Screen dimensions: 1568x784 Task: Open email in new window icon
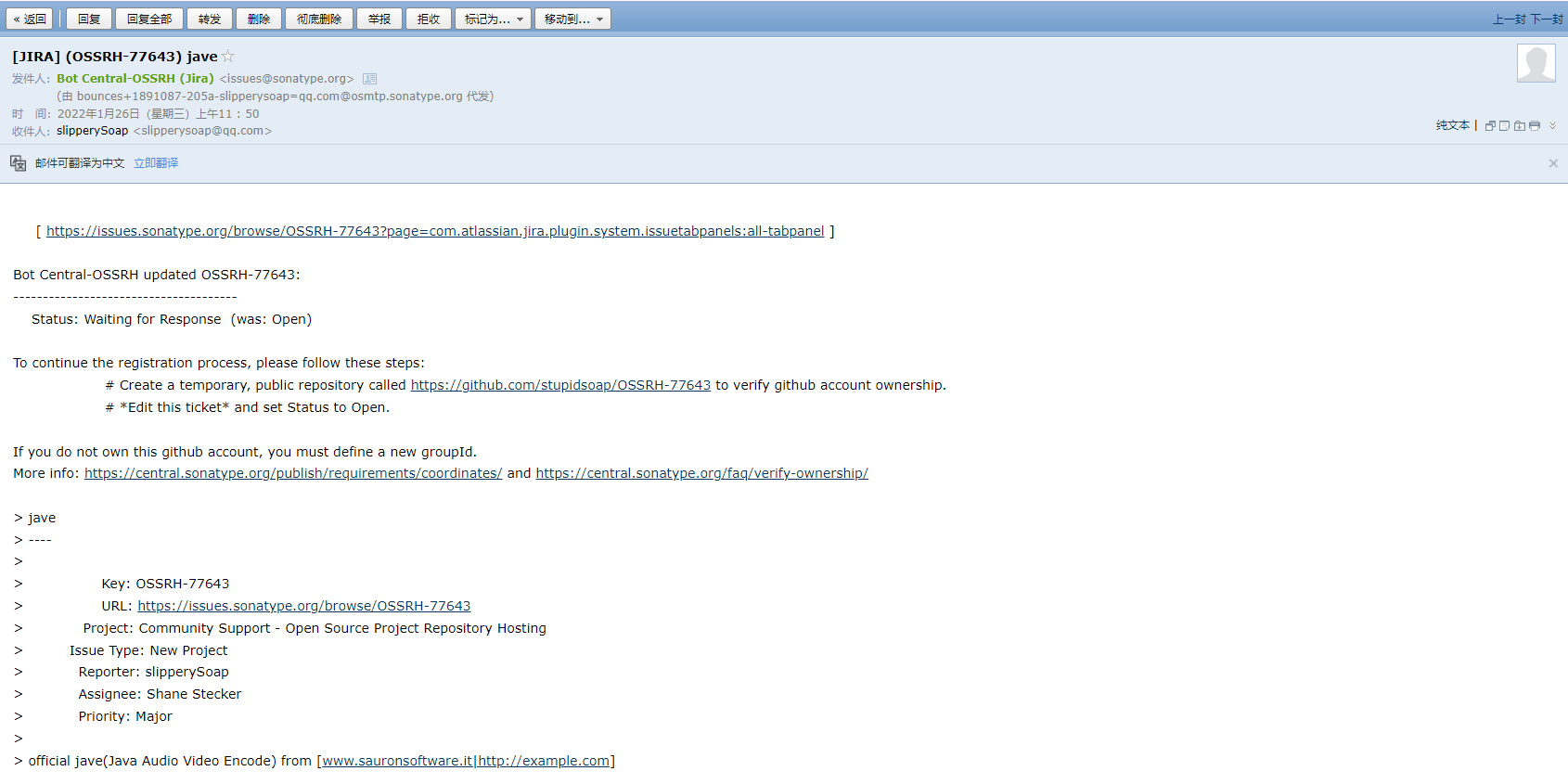[x=1490, y=125]
